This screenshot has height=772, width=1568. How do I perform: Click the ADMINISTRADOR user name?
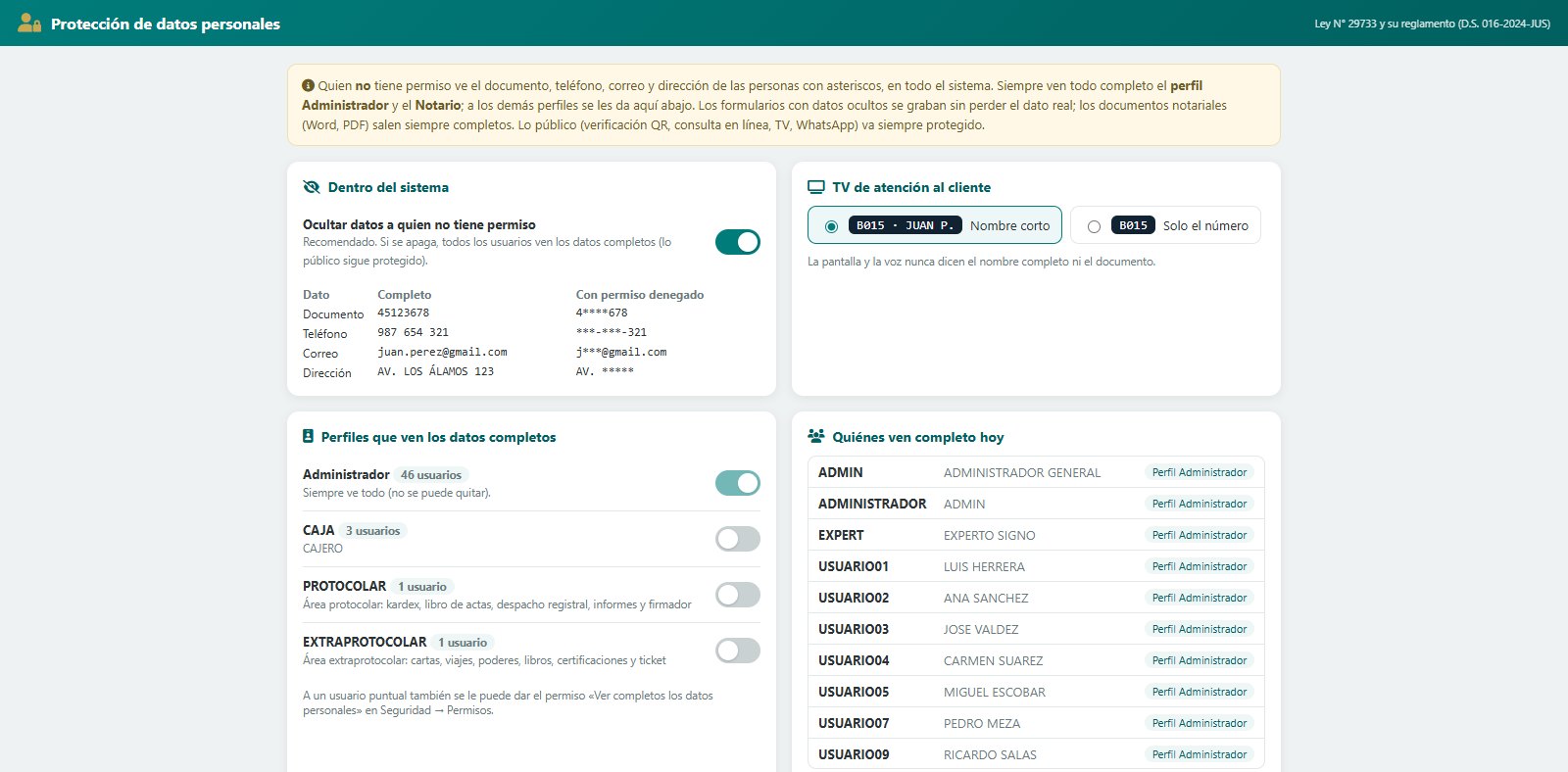(872, 504)
